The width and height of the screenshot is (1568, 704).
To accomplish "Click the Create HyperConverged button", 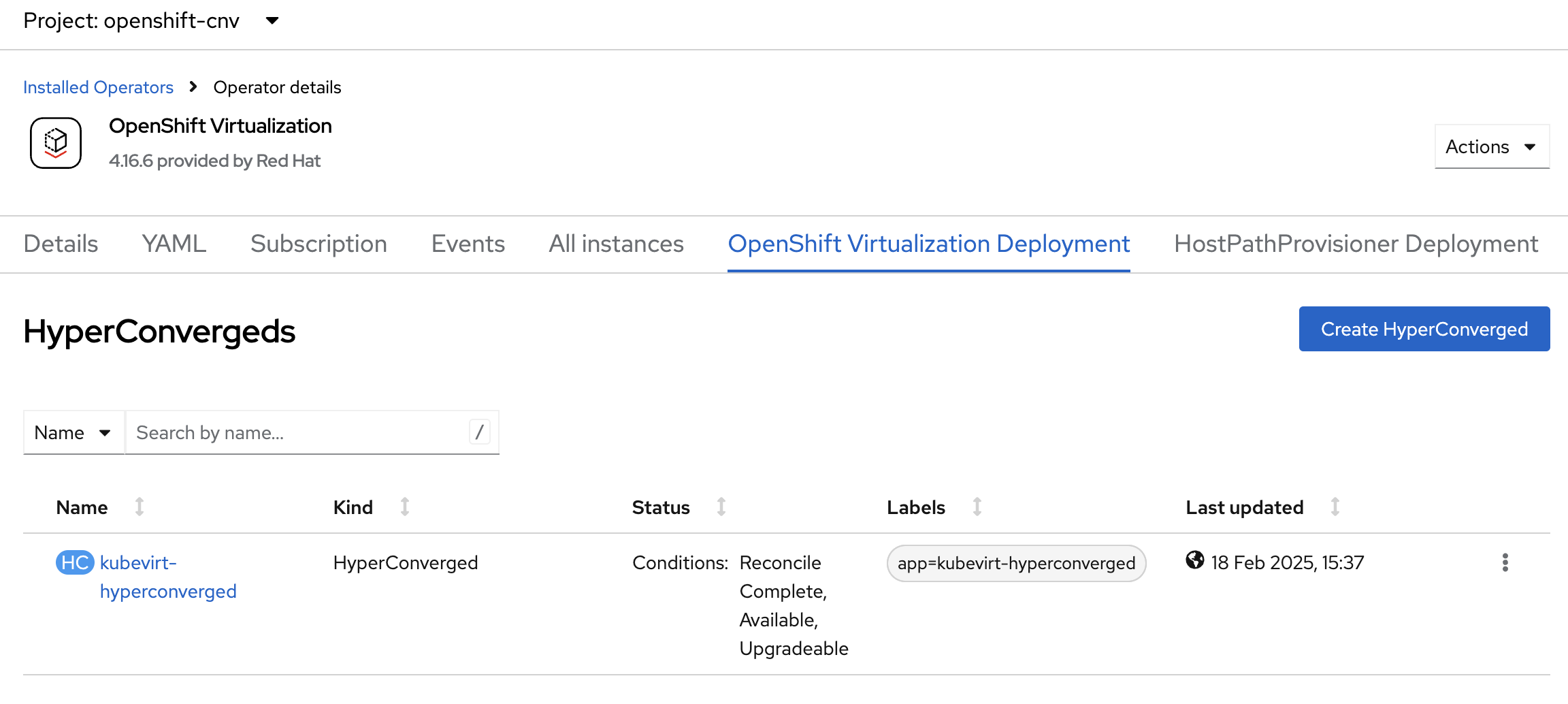I will click(1424, 329).
